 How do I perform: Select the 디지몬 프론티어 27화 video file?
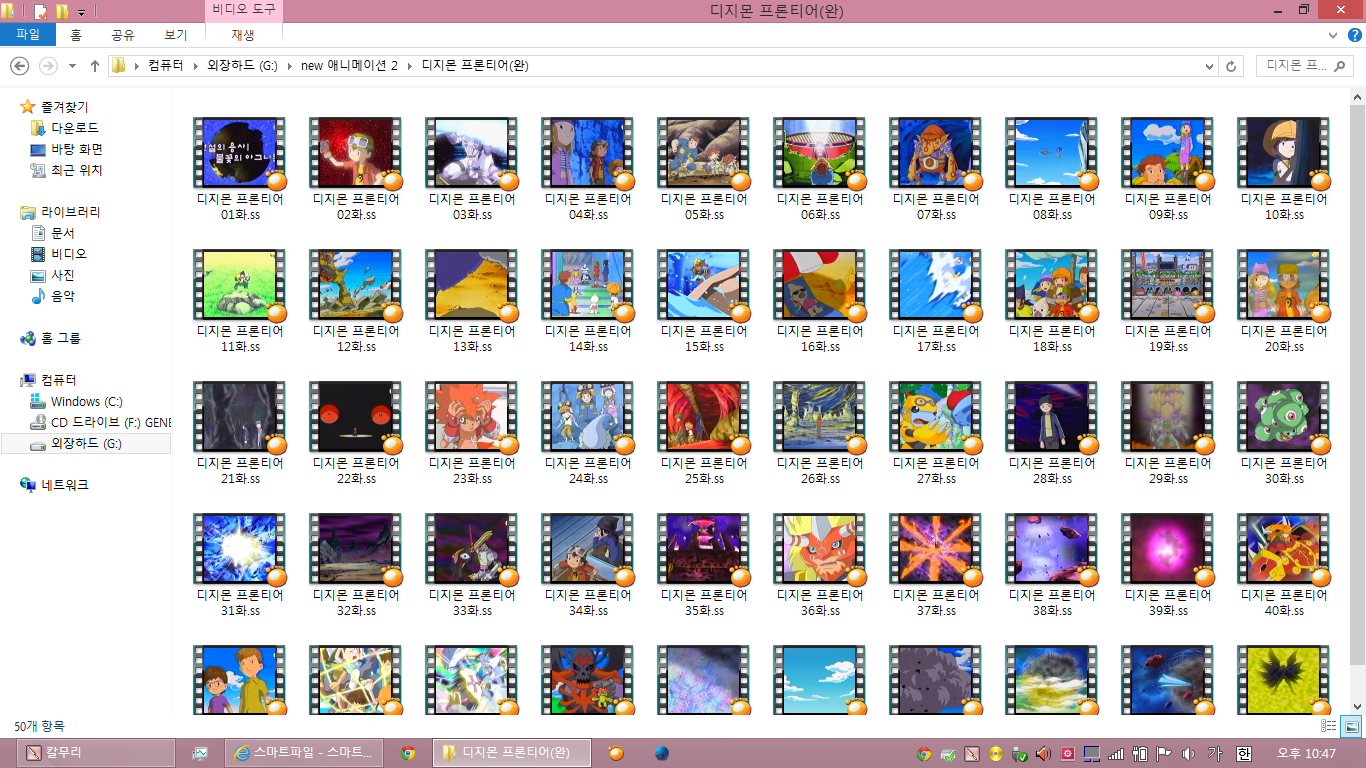point(936,433)
